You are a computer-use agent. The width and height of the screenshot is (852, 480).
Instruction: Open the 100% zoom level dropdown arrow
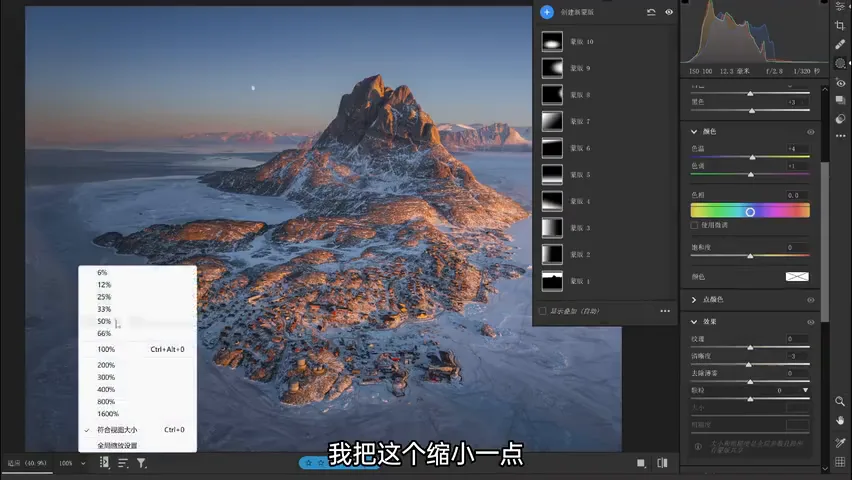pos(83,463)
